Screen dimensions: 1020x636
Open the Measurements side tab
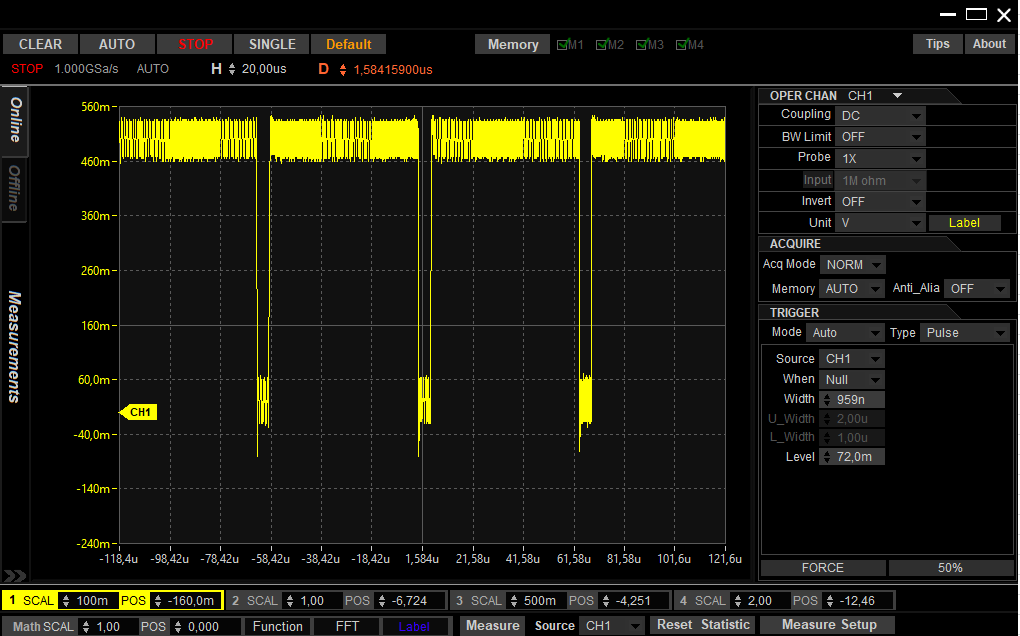point(15,346)
